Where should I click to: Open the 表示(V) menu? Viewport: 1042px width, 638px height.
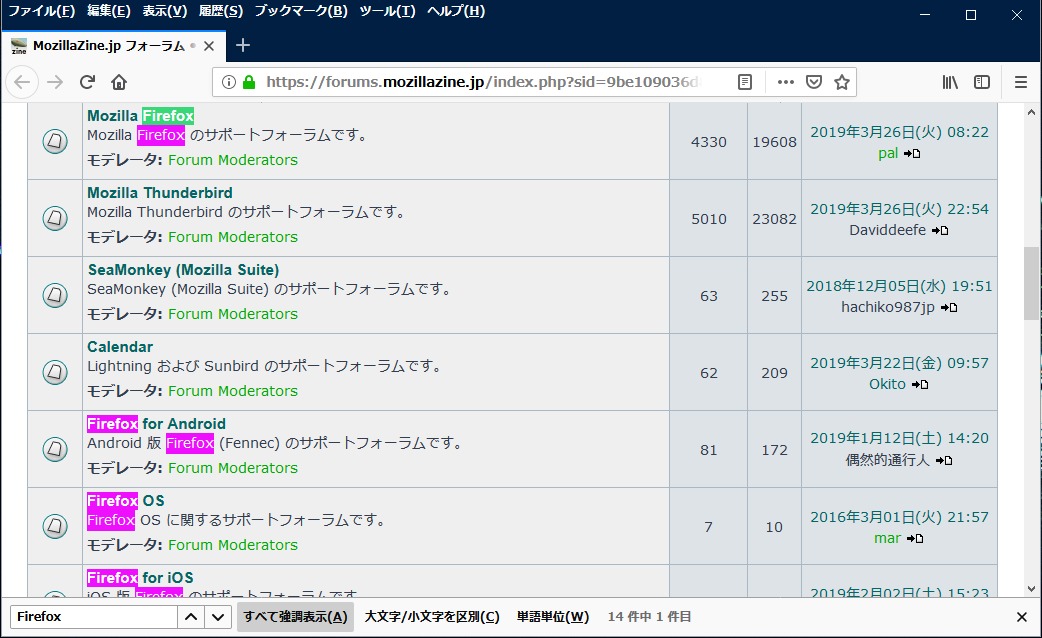(x=165, y=11)
